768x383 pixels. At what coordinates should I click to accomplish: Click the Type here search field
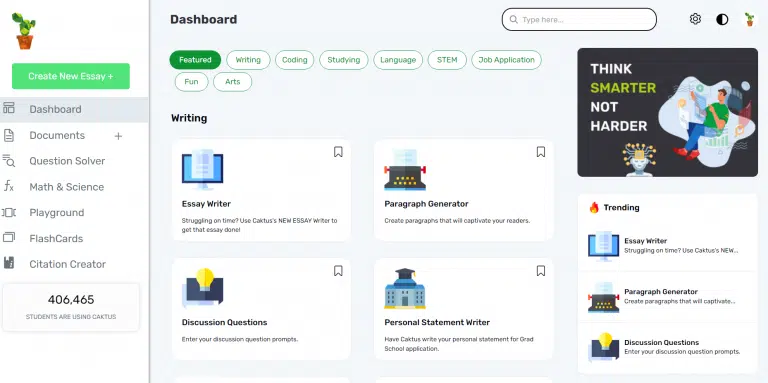(x=579, y=20)
